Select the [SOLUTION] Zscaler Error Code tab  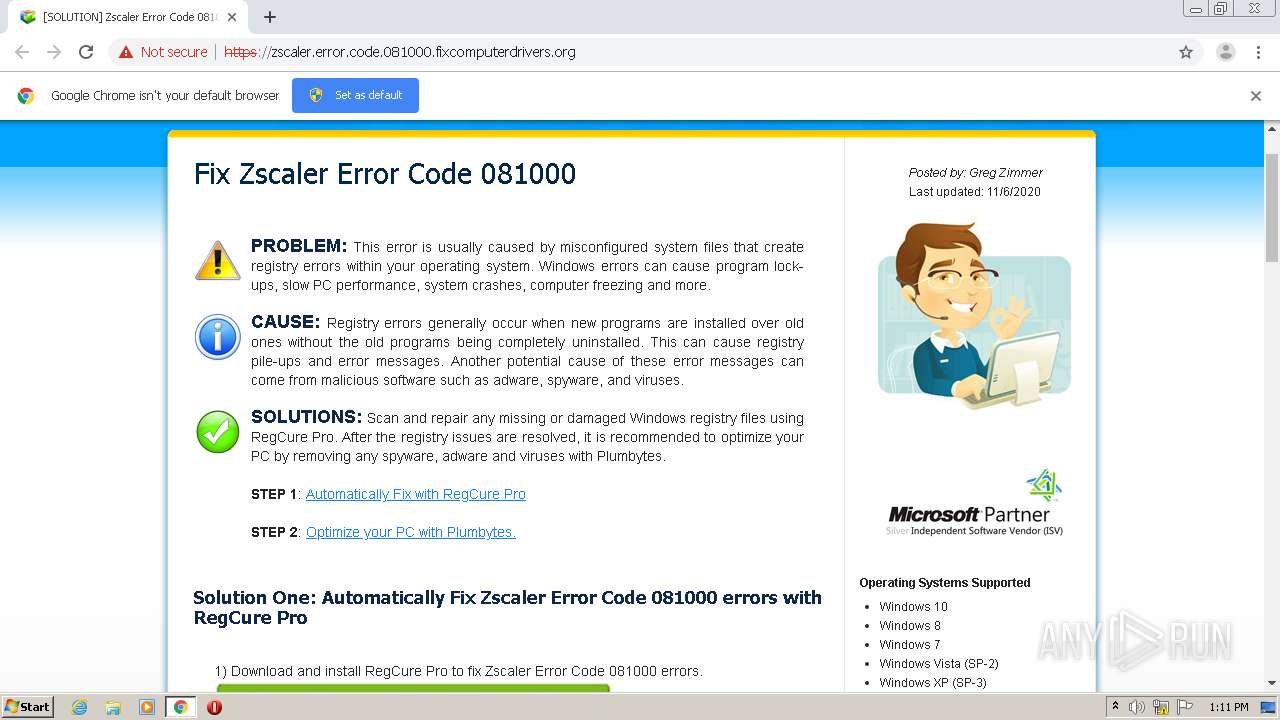click(127, 17)
